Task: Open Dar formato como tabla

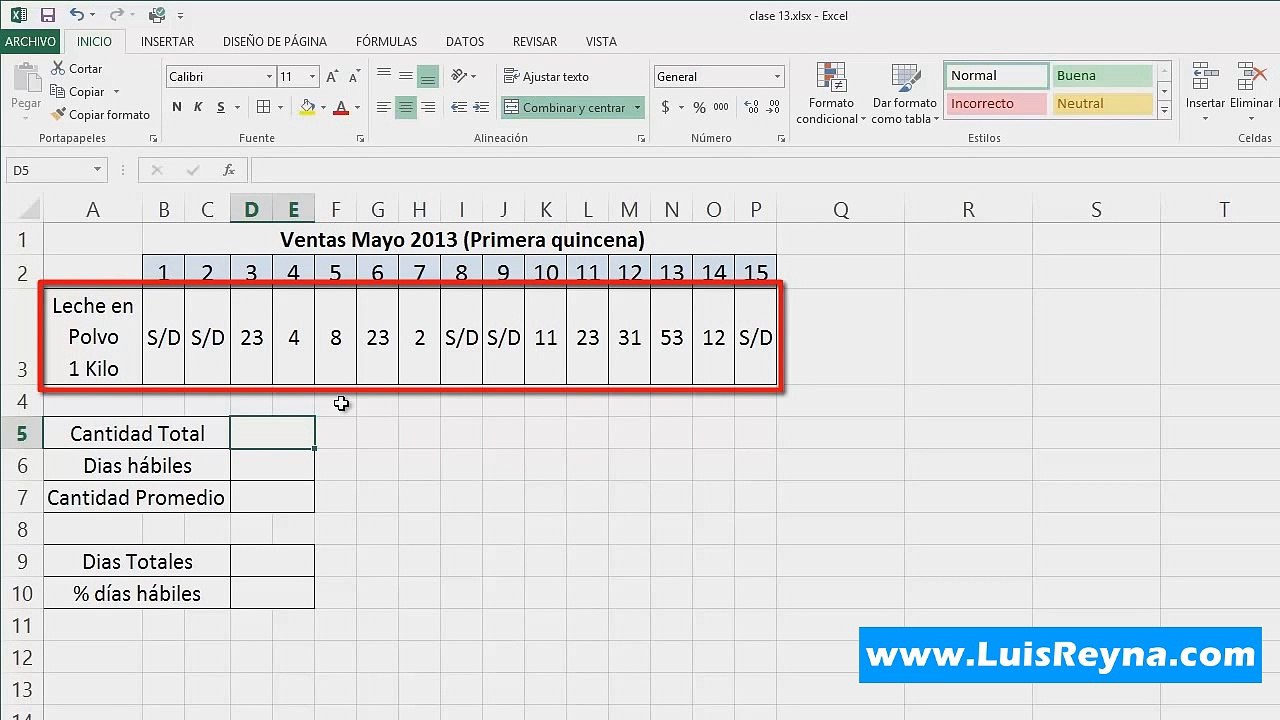Action: tap(904, 94)
